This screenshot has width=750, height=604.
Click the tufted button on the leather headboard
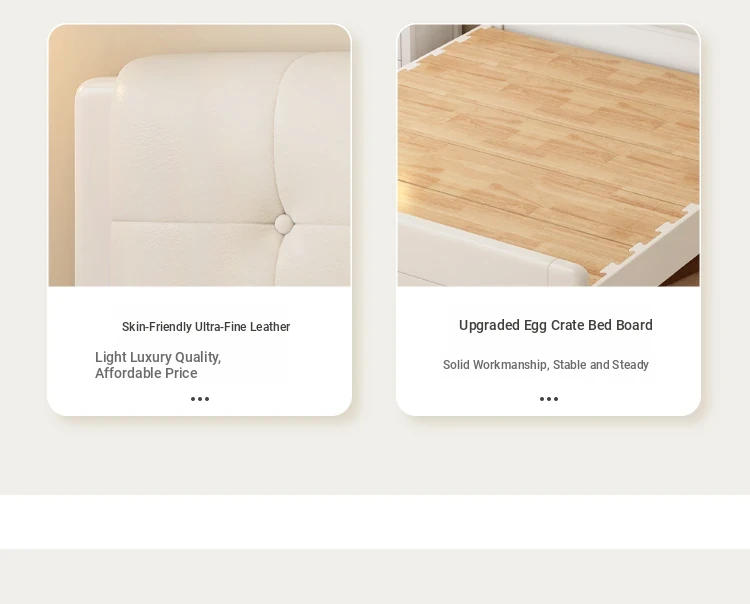284,223
